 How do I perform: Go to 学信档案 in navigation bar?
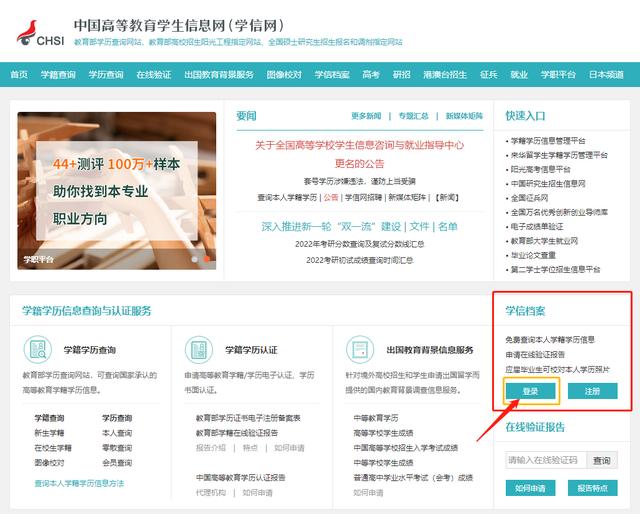pyautogui.click(x=332, y=75)
